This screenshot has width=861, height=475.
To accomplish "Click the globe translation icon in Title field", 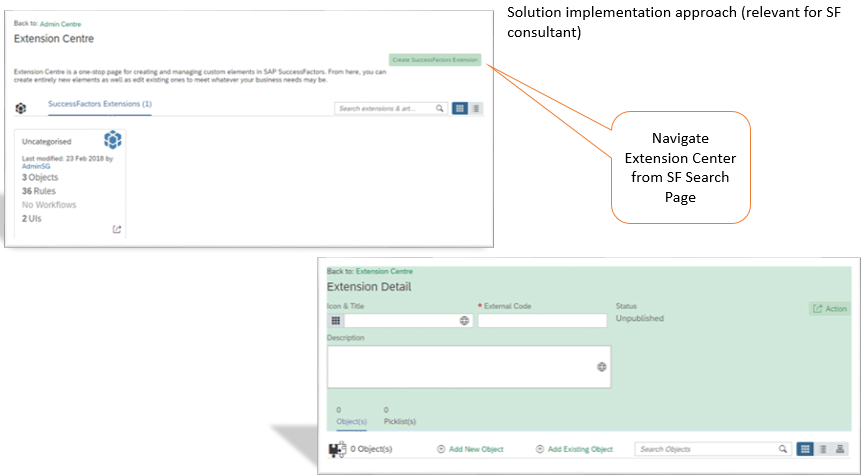I will (465, 321).
